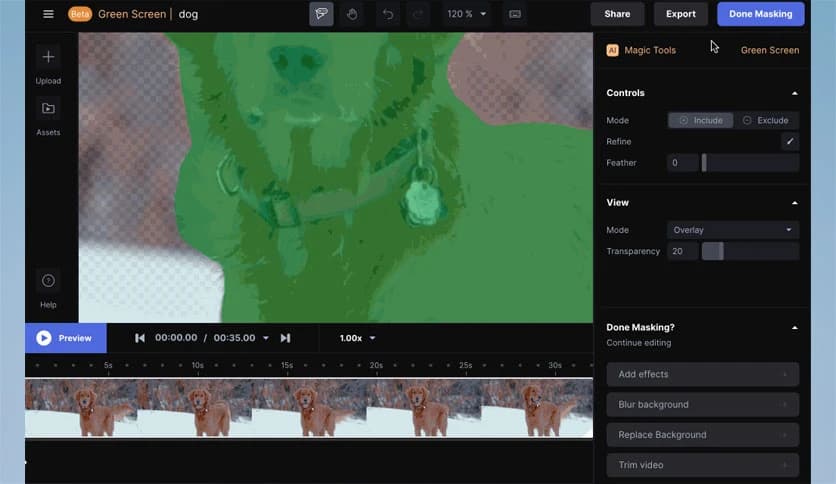This screenshot has height=484, width=836.
Task: Click the 15s mark on timeline ruler
Action: tap(287, 366)
